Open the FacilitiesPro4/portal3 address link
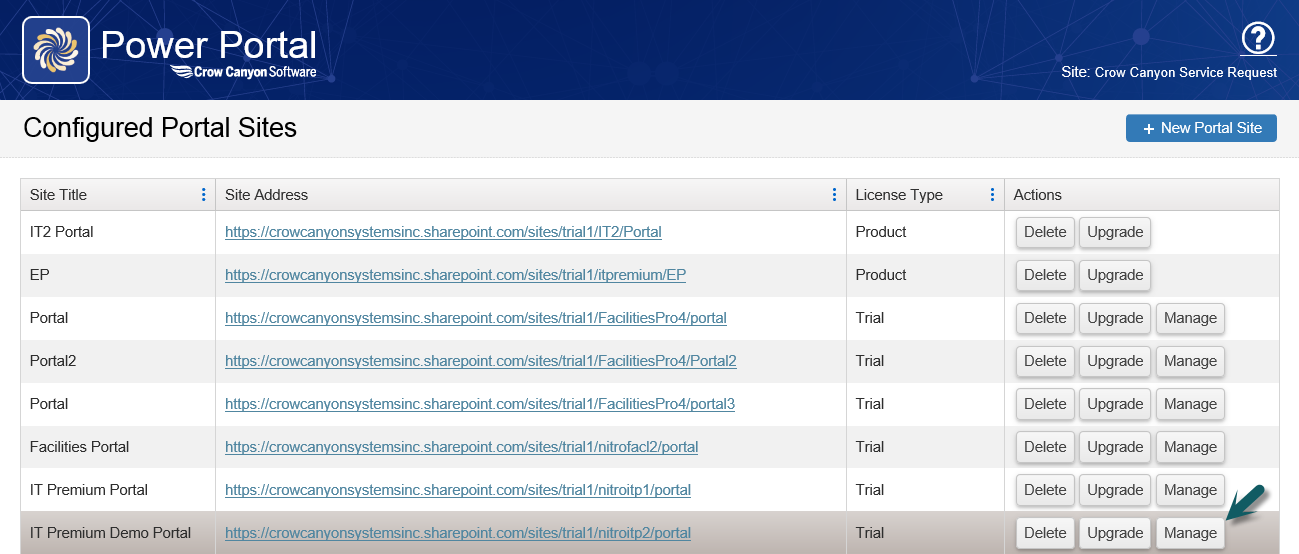The height and width of the screenshot is (554, 1299). 480,404
